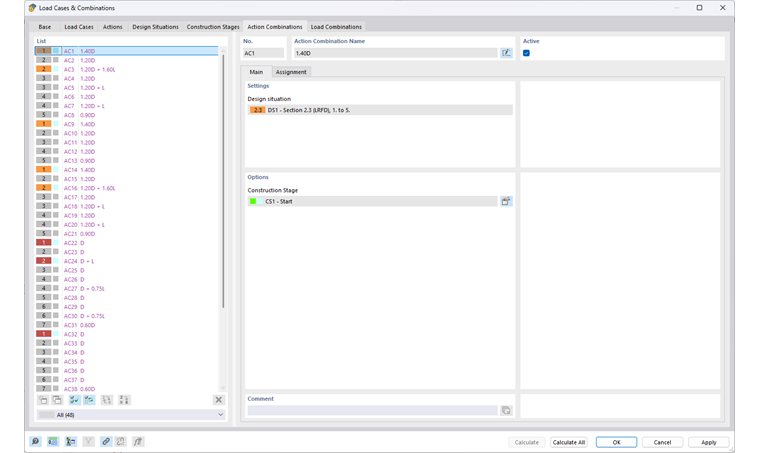Select list row AC30 D + 0.75L

coord(127,316)
